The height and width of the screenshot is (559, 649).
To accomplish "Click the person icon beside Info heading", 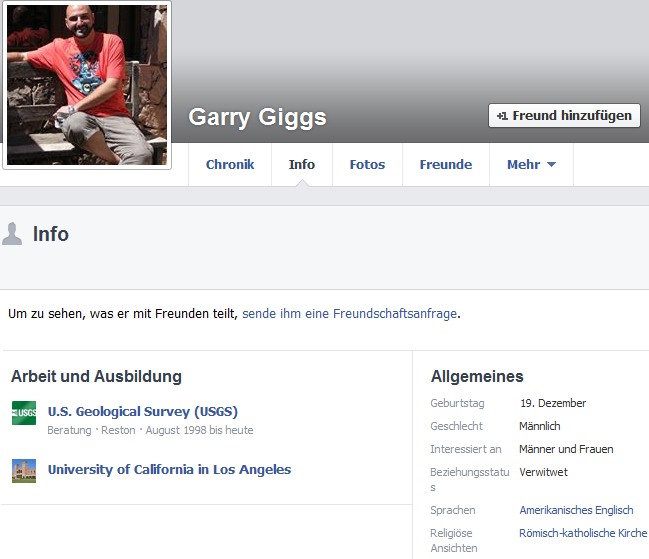I will point(12,234).
